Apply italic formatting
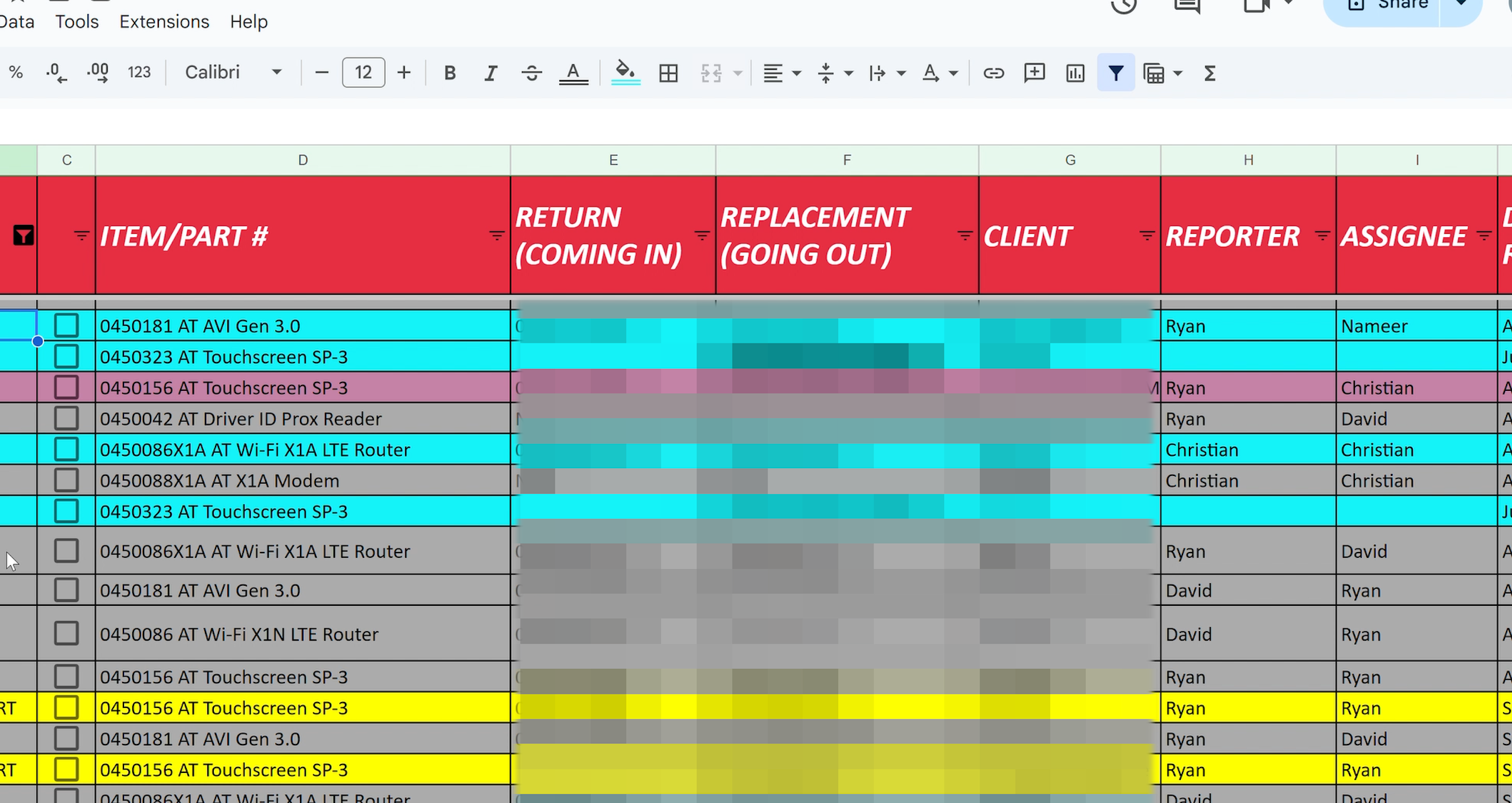Viewport: 1512px width, 803px height. [x=490, y=73]
